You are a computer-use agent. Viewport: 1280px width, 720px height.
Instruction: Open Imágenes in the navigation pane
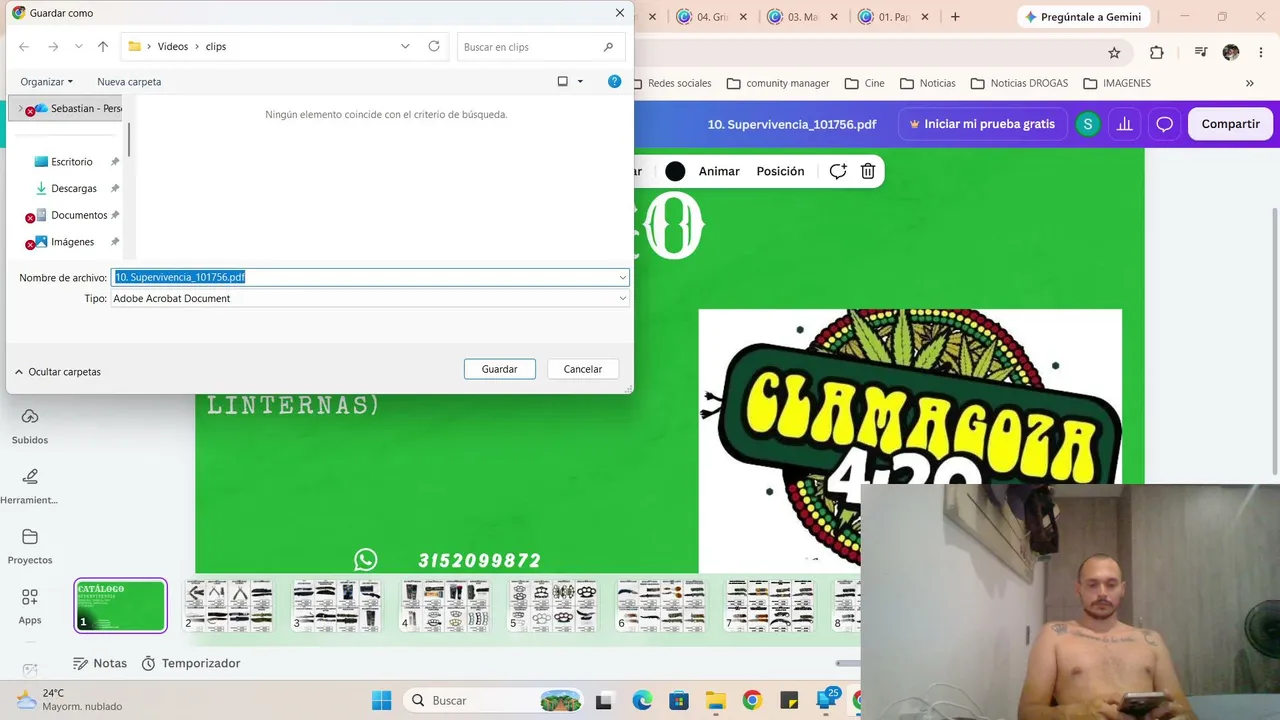pyautogui.click(x=73, y=242)
